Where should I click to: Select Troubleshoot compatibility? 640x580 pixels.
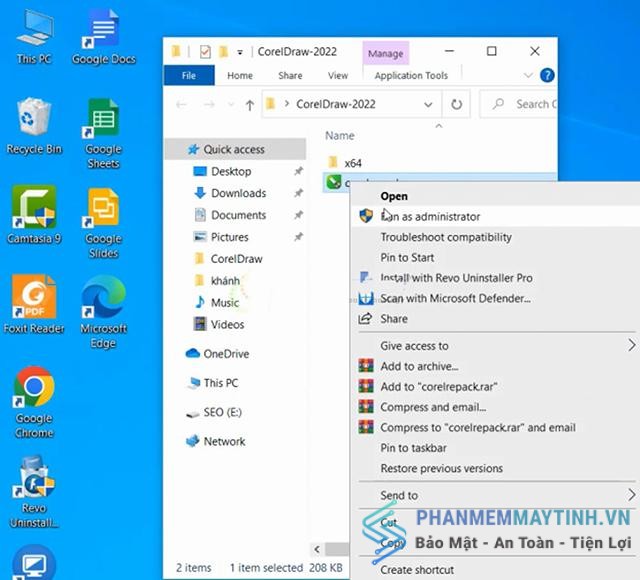point(446,237)
